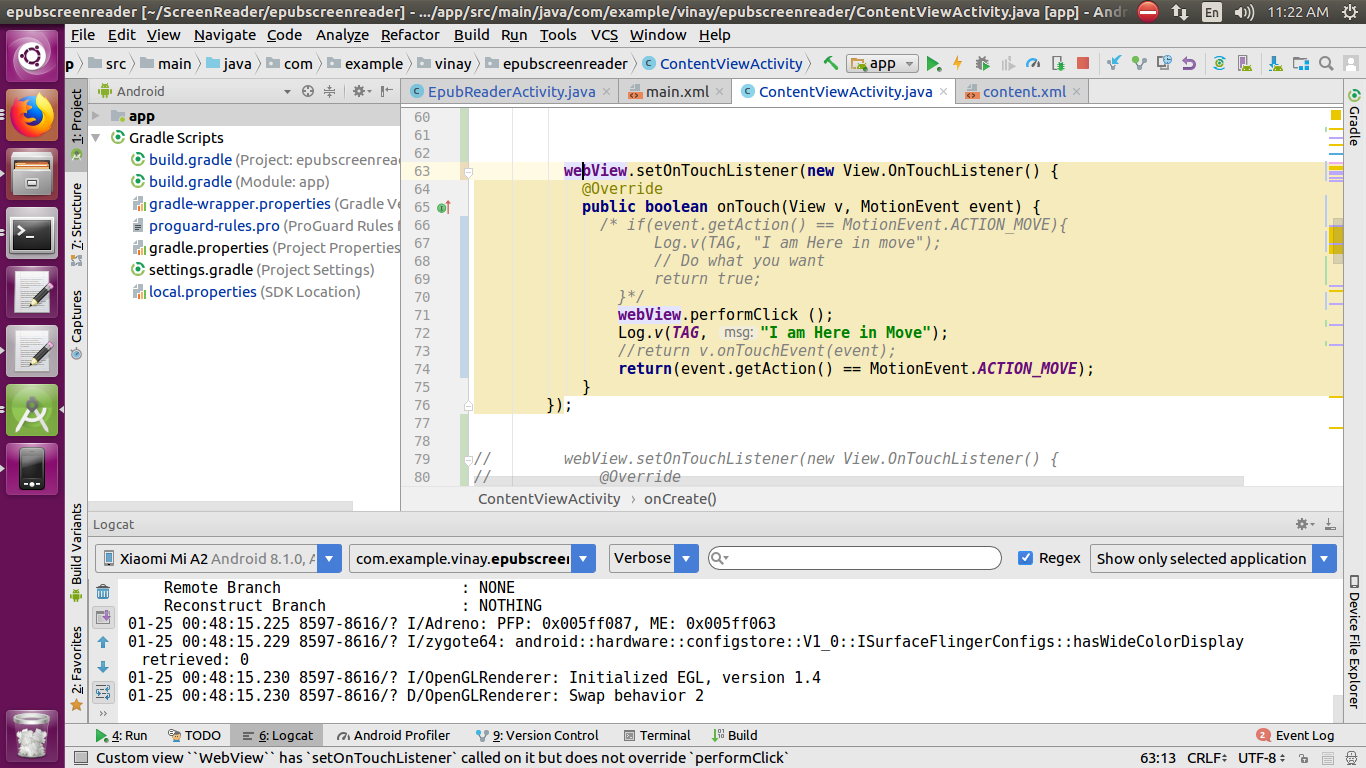Open the Terminal tool window button

point(657,735)
